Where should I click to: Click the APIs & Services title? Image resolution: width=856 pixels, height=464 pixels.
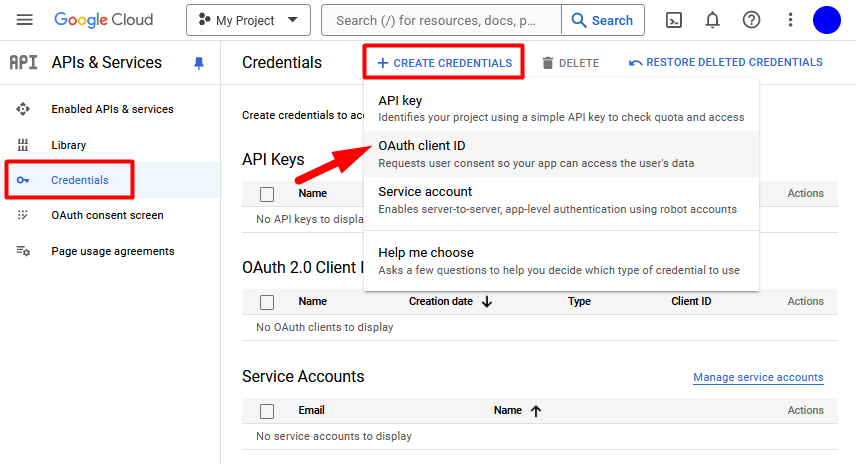pos(106,63)
